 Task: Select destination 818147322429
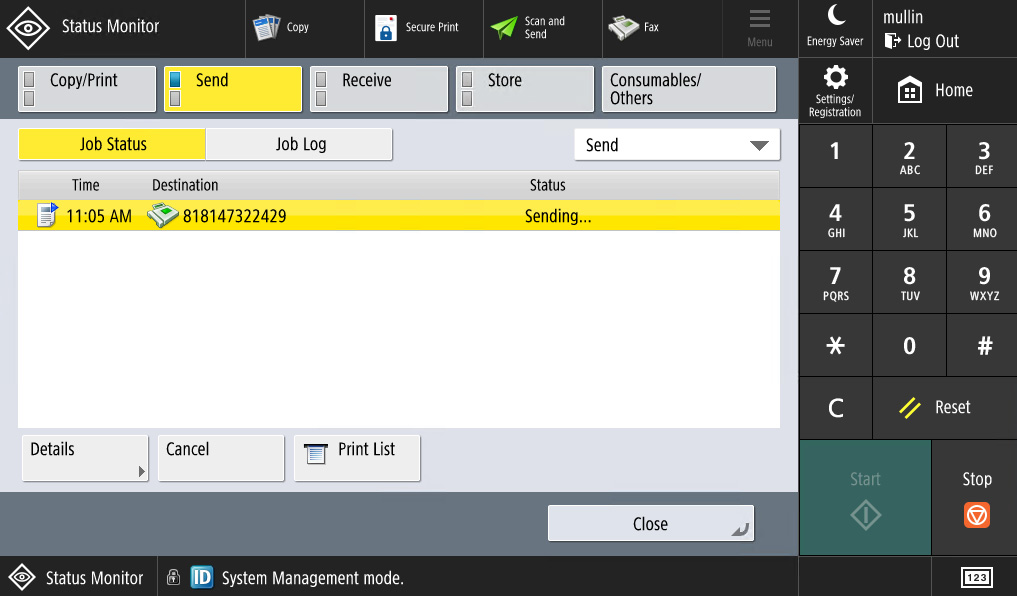[234, 216]
